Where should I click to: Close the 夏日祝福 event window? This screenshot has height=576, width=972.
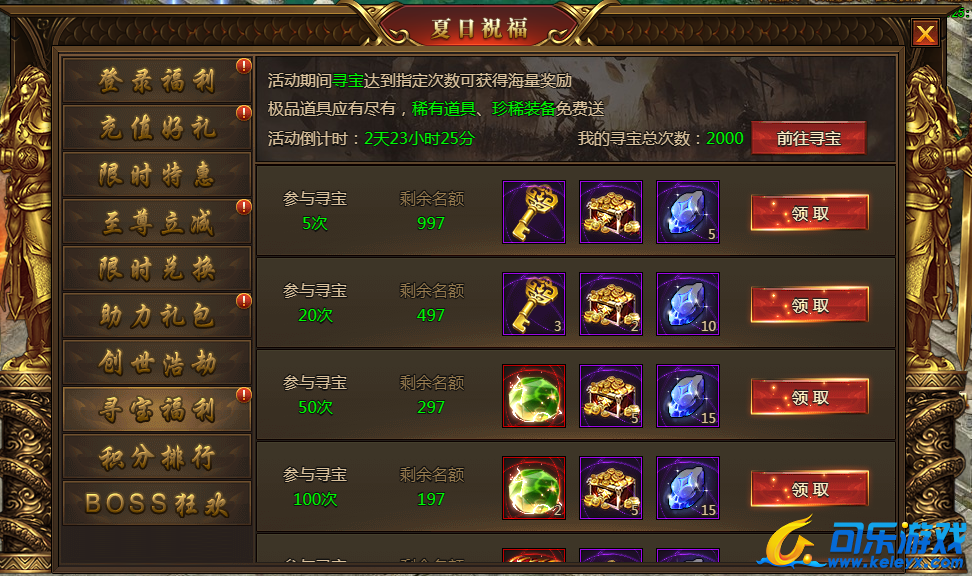[x=925, y=33]
